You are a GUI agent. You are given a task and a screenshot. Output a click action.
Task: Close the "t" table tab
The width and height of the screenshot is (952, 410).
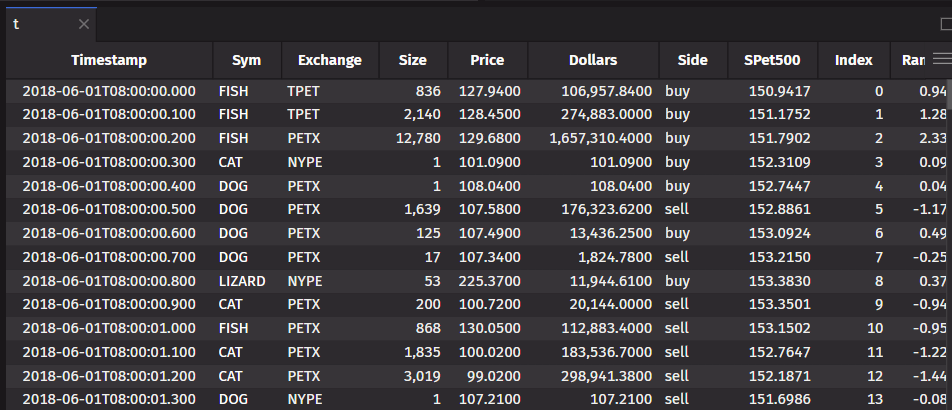[x=84, y=24]
